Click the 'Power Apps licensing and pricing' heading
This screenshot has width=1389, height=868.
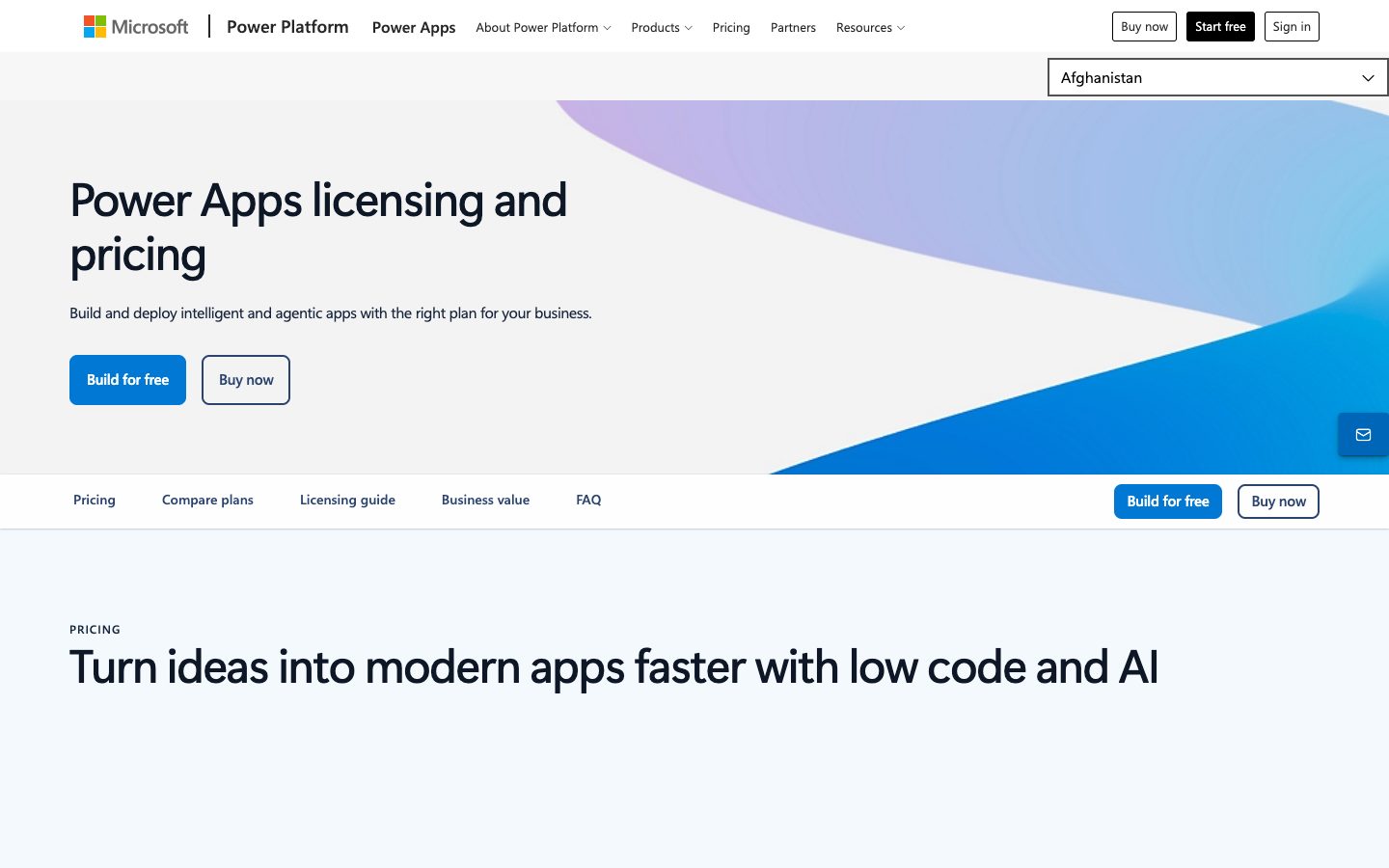tap(318, 228)
